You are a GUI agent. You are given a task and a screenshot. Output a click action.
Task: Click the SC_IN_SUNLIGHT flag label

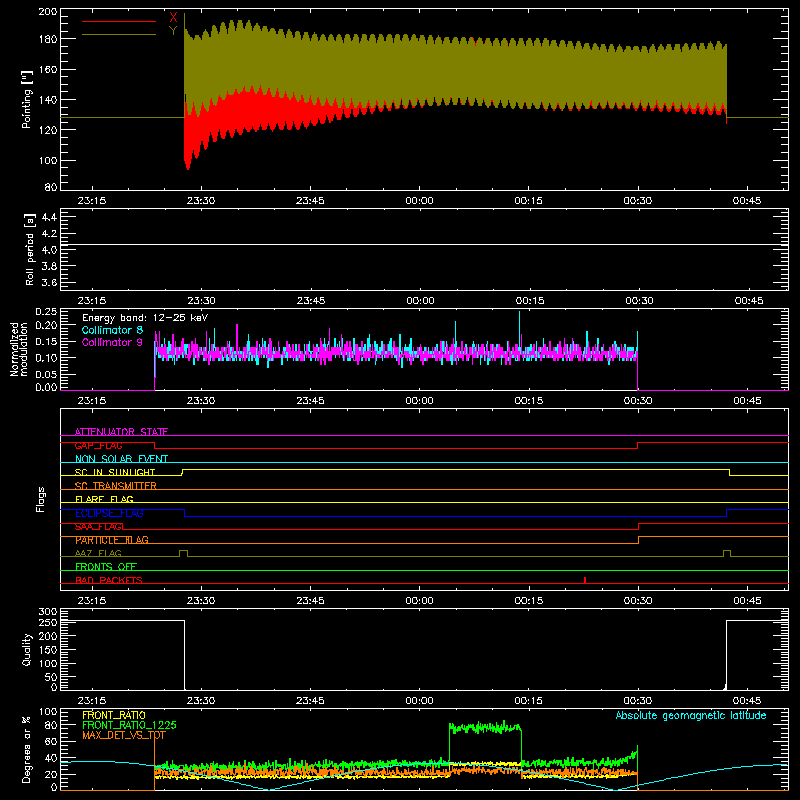(x=115, y=472)
